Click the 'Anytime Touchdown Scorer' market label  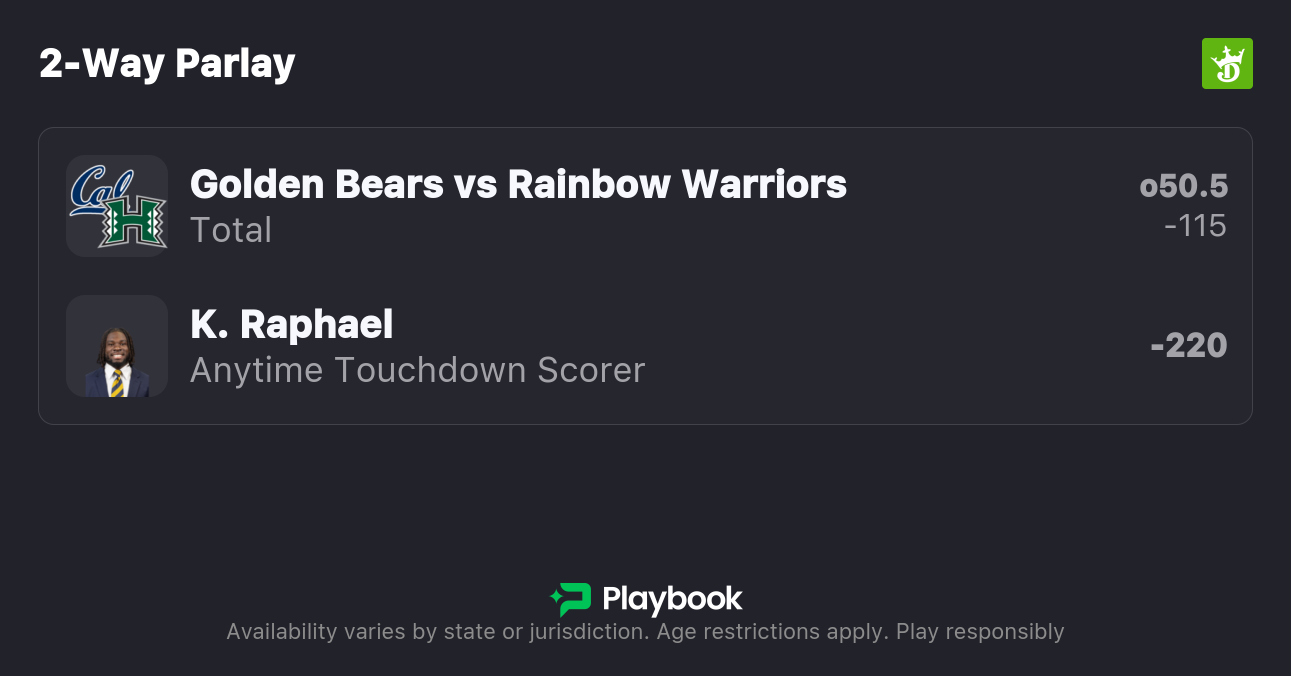point(417,370)
